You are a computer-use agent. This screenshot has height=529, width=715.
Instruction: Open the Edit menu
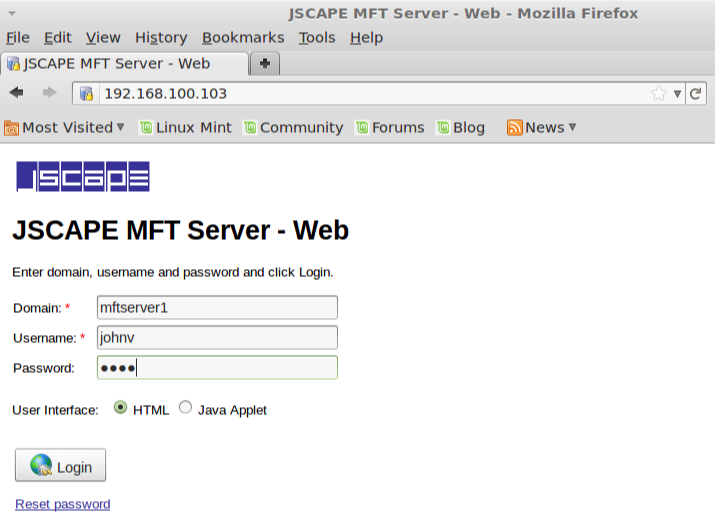tap(57, 37)
